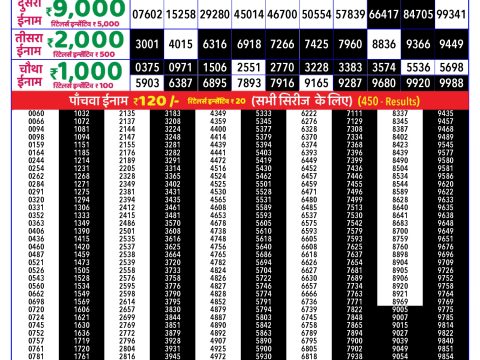This screenshot has height=360, width=480.
Task: Click the number 7916
Action: [x=282, y=83]
